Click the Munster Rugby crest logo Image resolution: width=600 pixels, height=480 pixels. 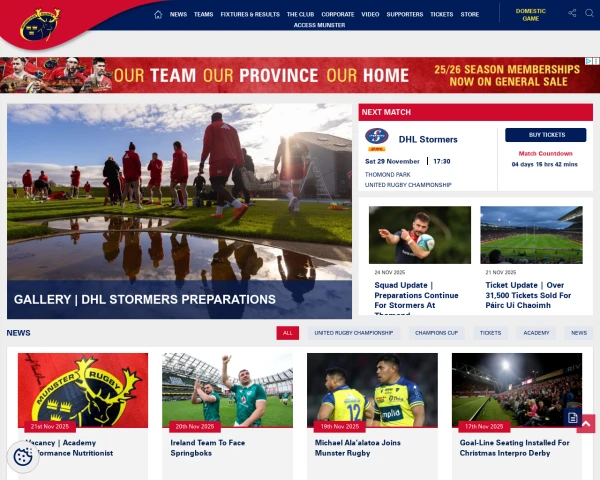[x=41, y=25]
